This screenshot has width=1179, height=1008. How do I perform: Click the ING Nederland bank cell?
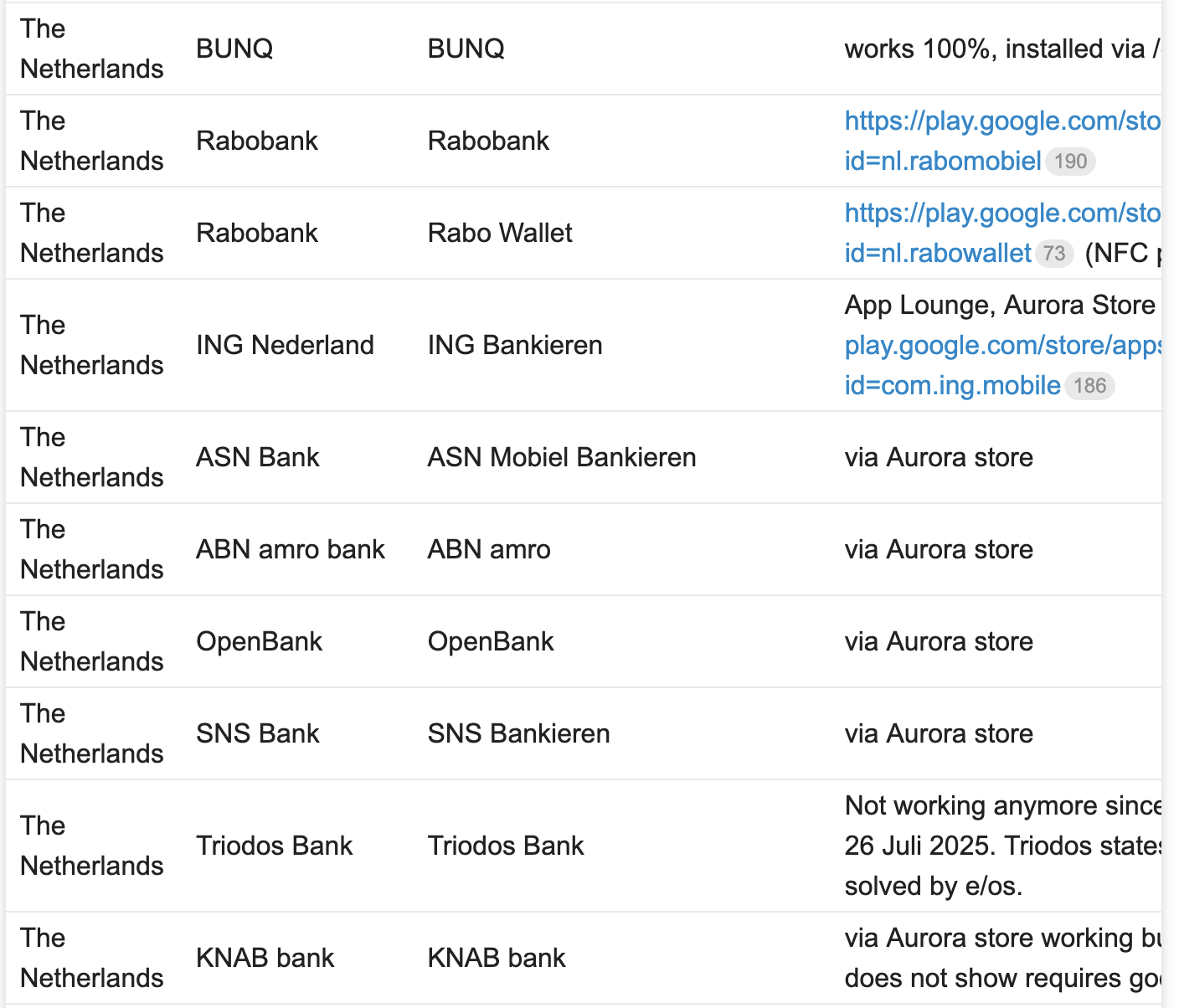[x=285, y=345]
